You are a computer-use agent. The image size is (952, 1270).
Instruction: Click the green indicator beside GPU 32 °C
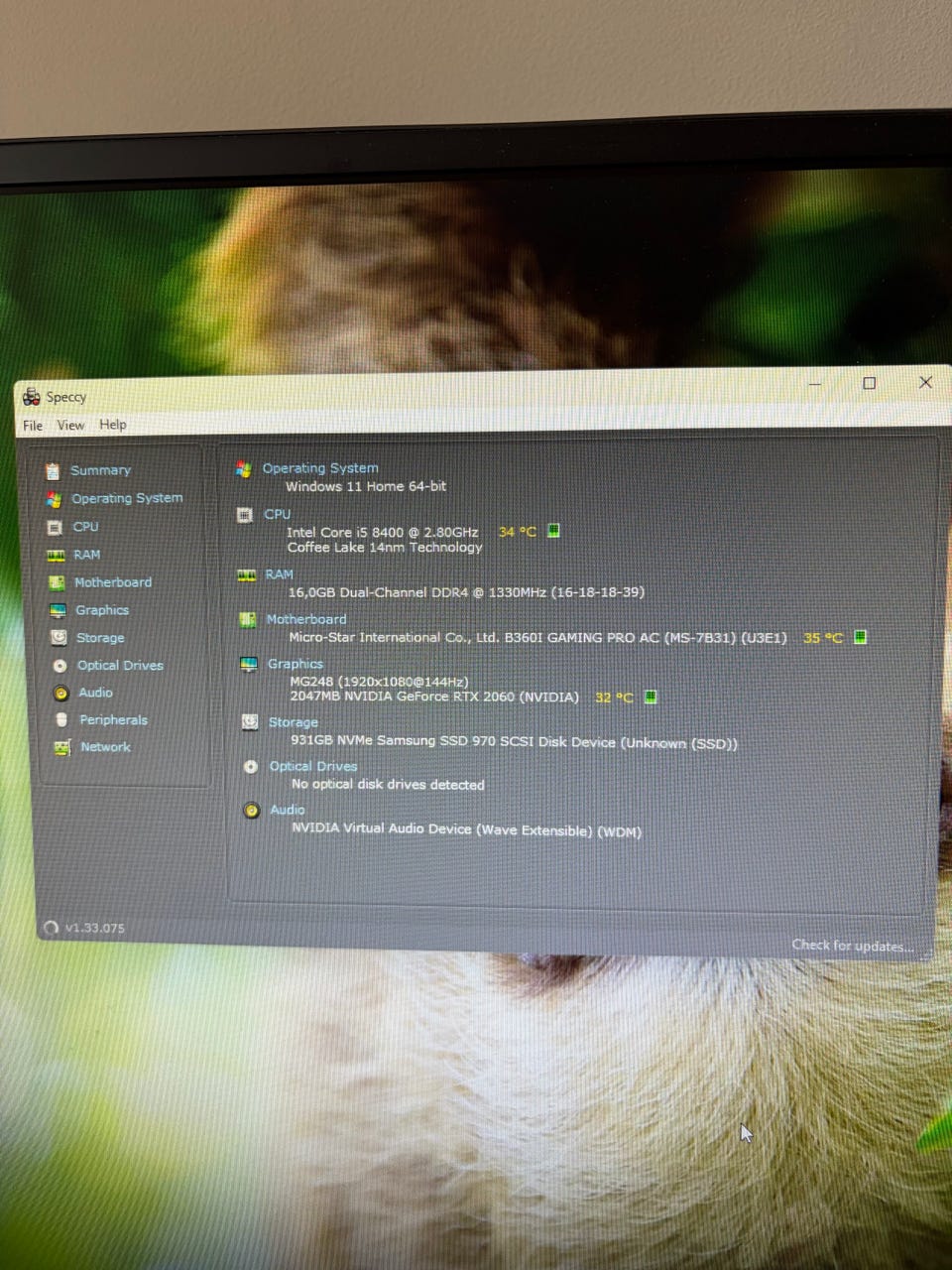tap(651, 698)
